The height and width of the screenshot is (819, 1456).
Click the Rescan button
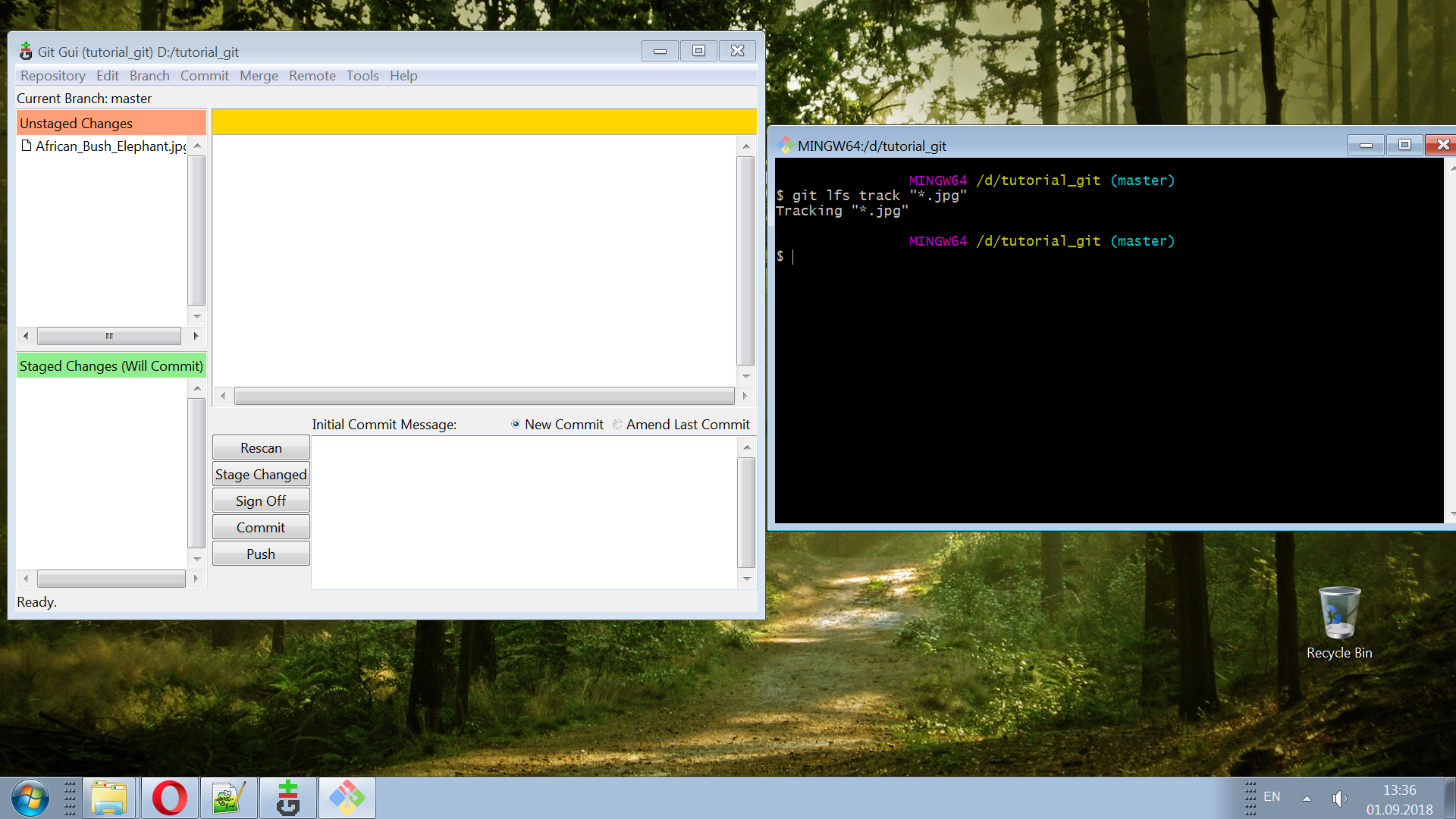(261, 448)
